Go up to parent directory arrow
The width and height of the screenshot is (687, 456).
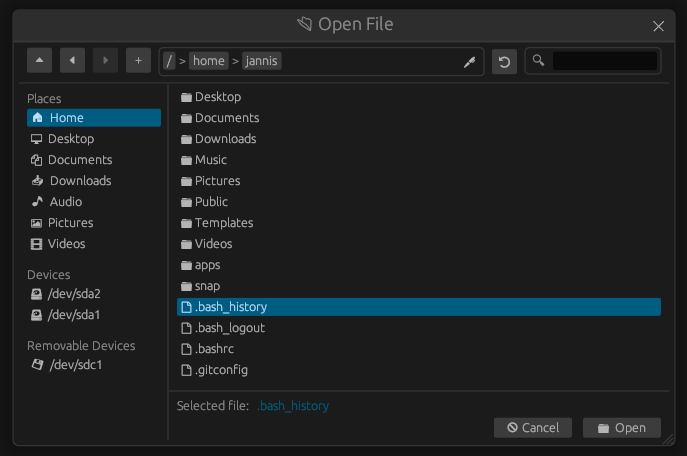pyautogui.click(x=39, y=60)
